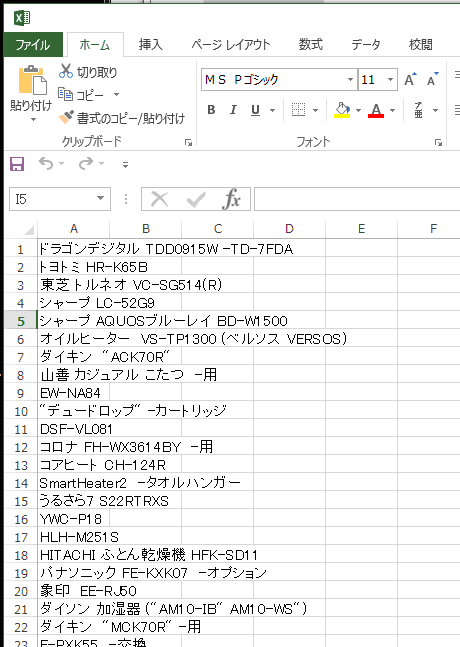Image resolution: width=460 pixels, height=647 pixels.
Task: Click the font name box ＭＳ Ｐゴシック
Action: tap(274, 79)
